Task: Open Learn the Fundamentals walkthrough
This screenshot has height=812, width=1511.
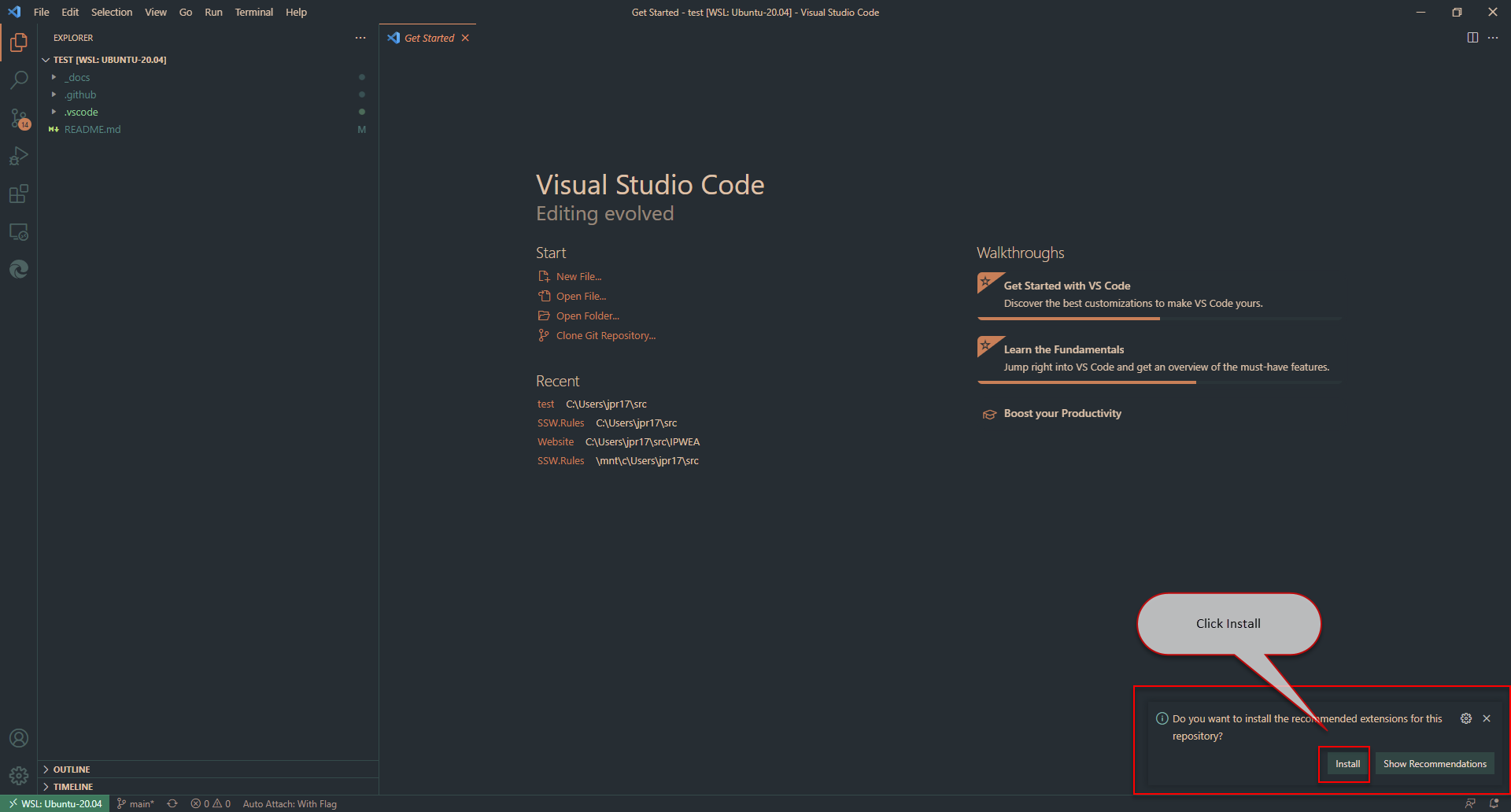Action: (1158, 359)
